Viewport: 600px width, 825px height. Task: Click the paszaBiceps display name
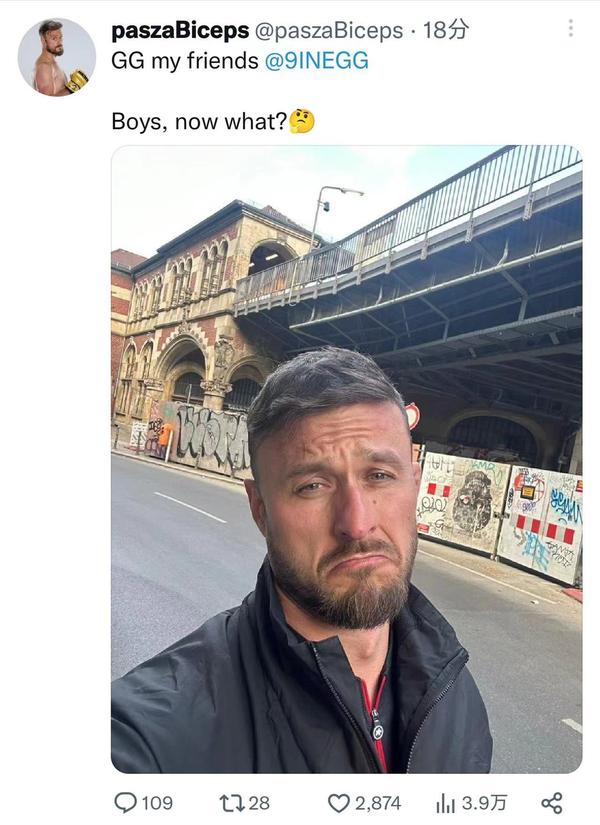click(x=180, y=31)
